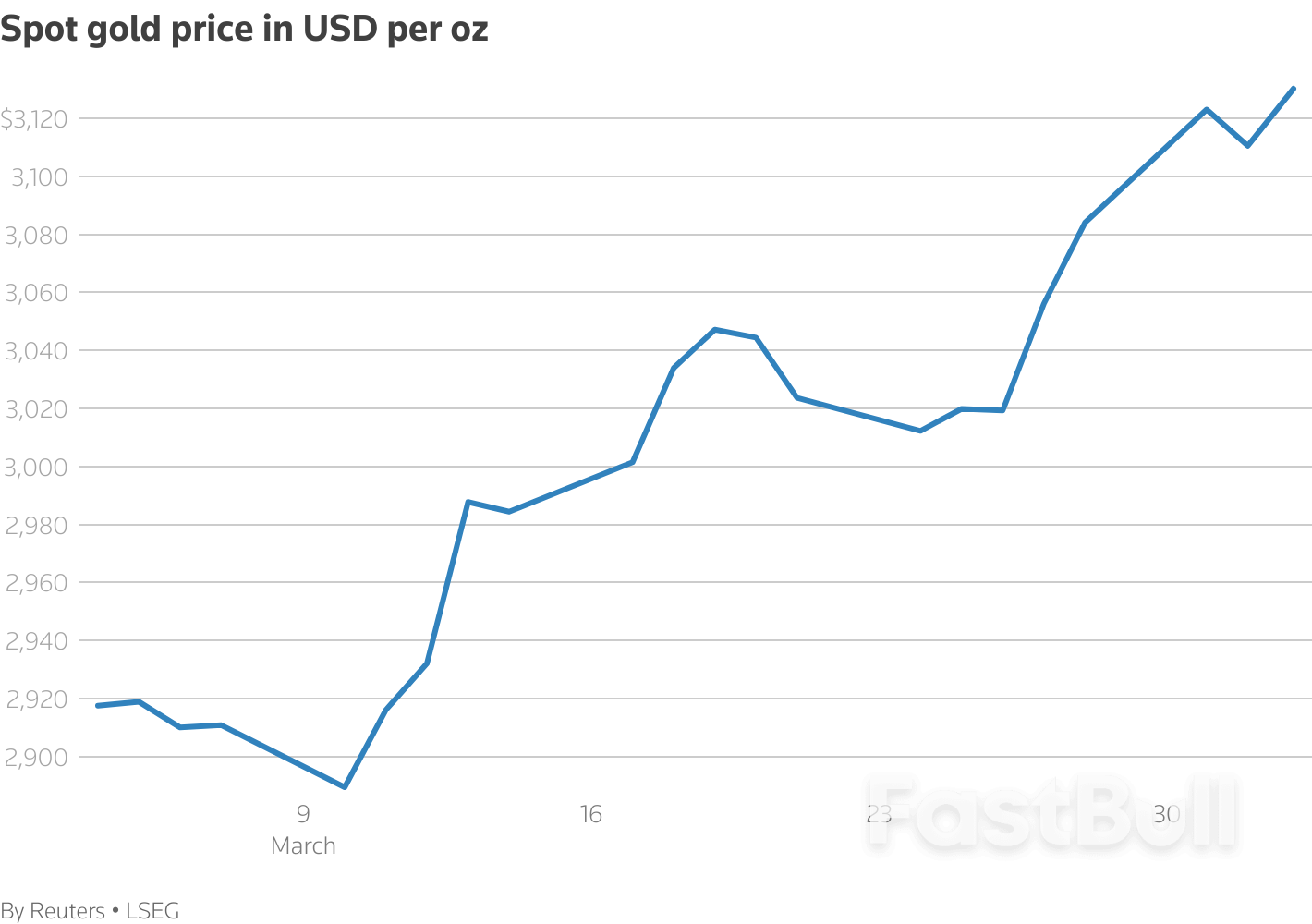1312x924 pixels.
Task: Click the 3,020 y-axis label
Action: (37, 409)
